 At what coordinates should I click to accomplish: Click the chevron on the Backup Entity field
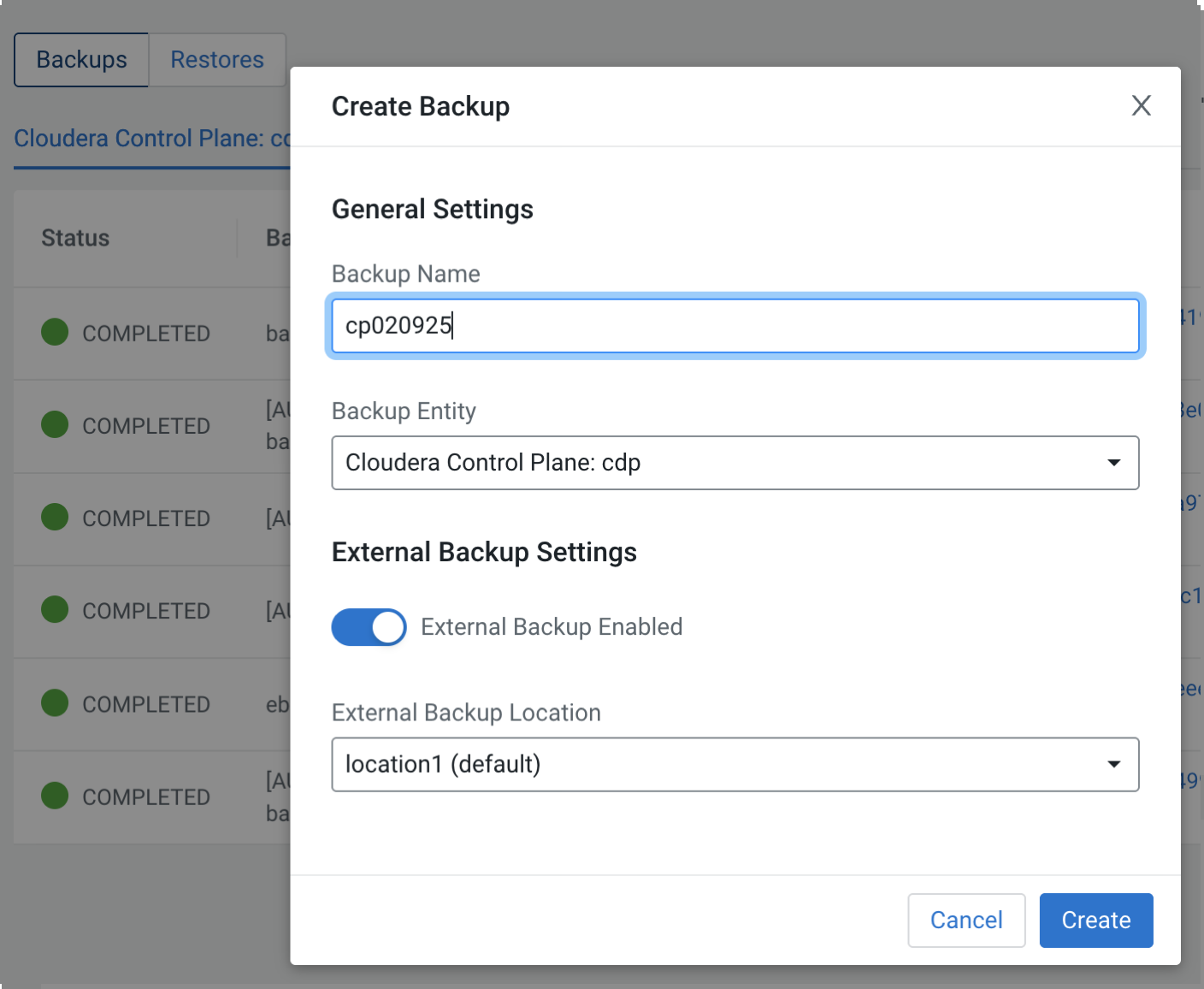(1114, 462)
